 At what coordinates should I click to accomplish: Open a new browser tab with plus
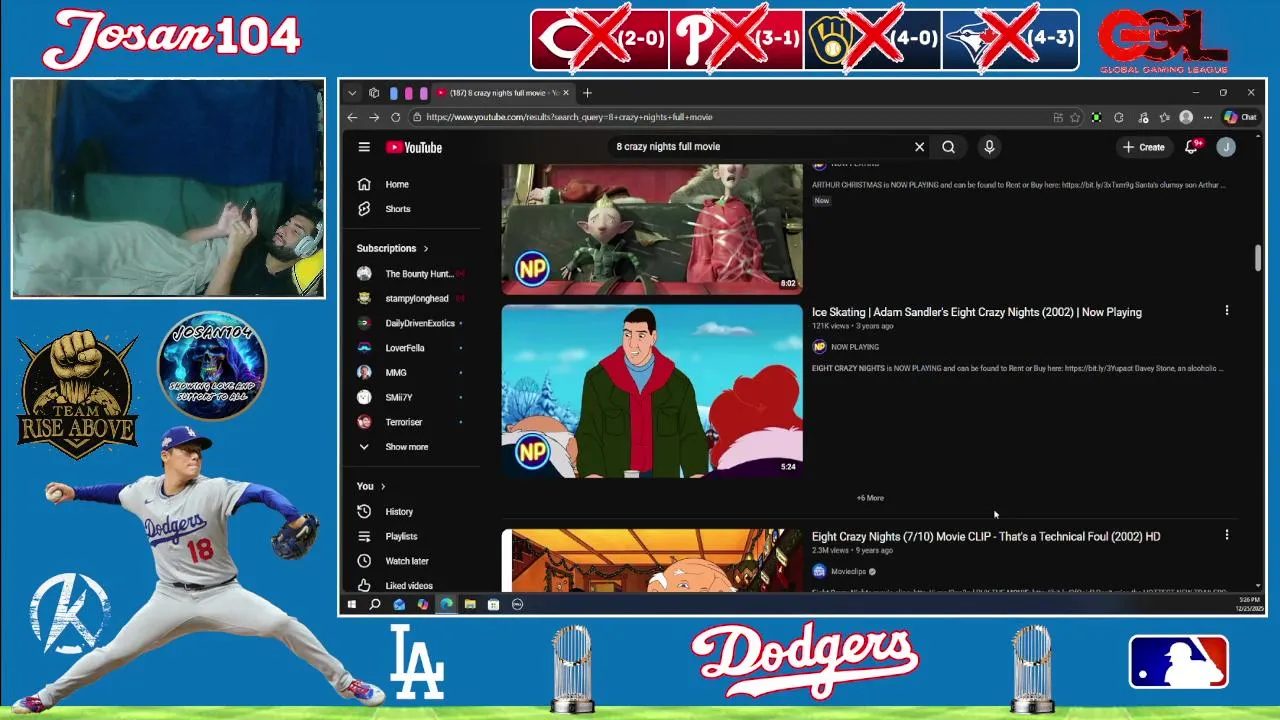(x=587, y=93)
